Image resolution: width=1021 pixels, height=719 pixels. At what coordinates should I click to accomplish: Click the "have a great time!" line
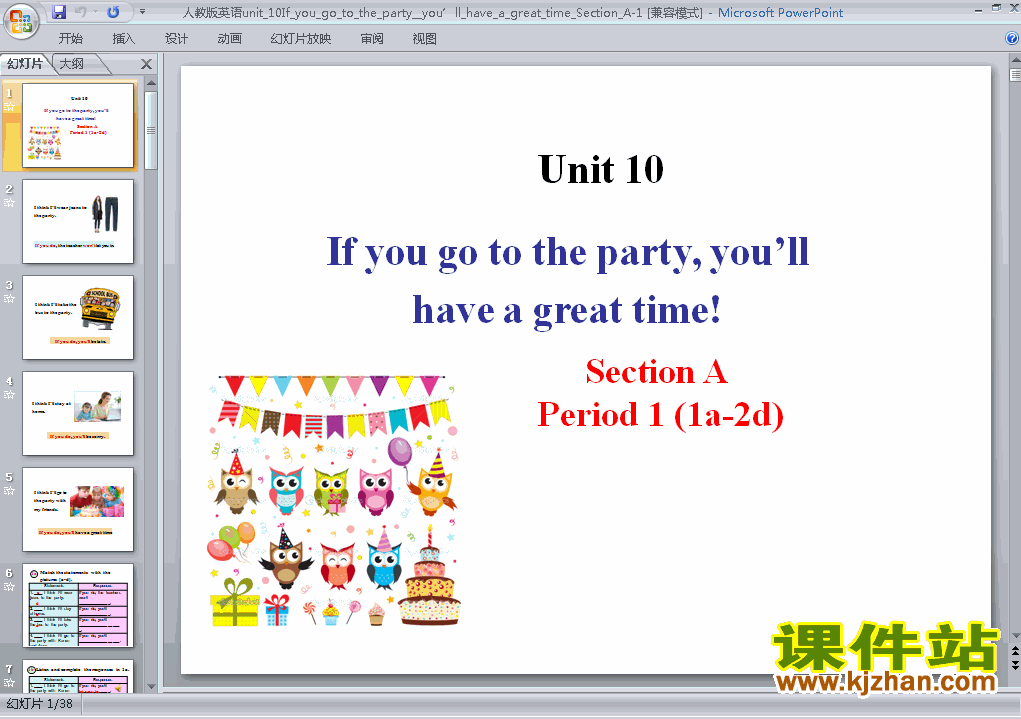click(567, 310)
